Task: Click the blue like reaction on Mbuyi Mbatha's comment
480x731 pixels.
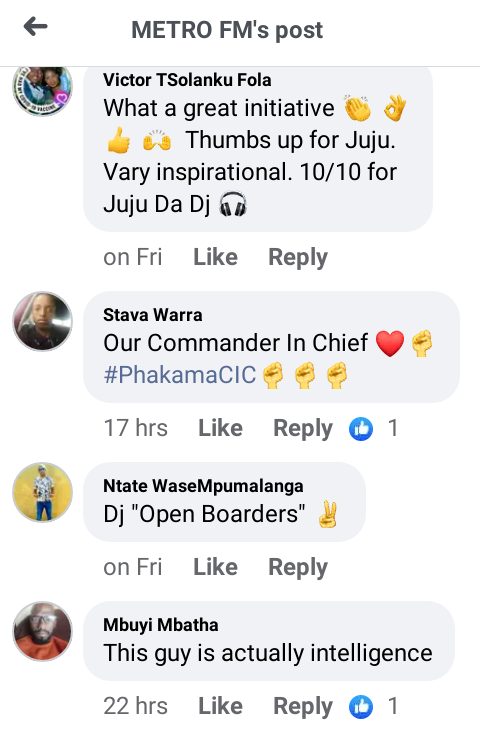Action: click(x=361, y=706)
